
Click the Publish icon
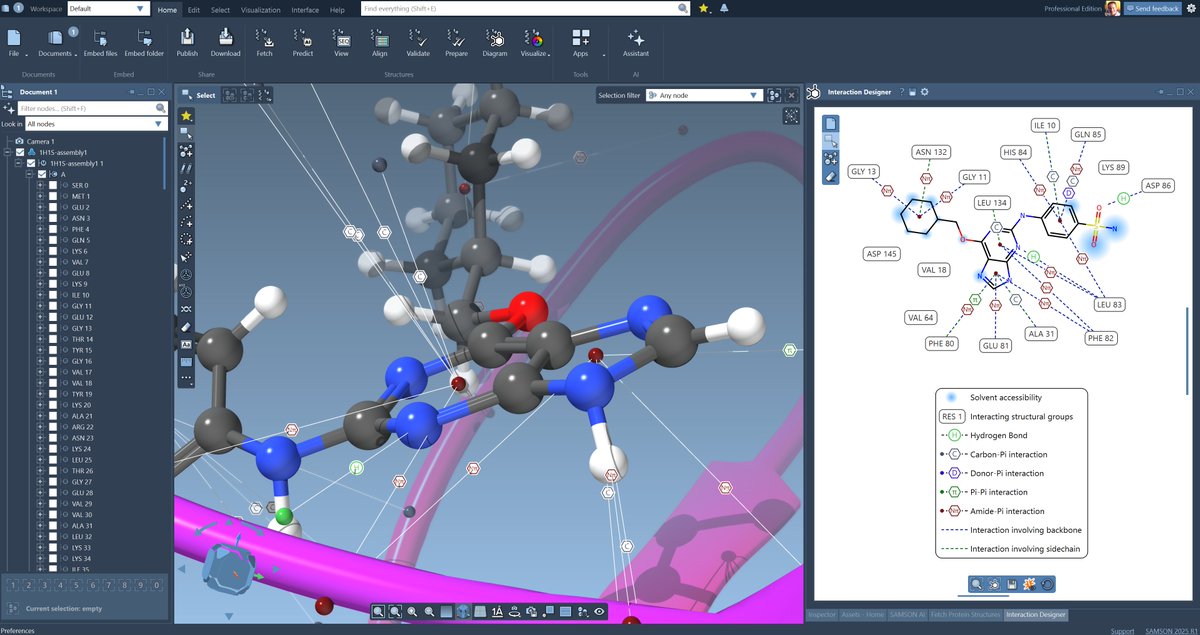pos(187,42)
